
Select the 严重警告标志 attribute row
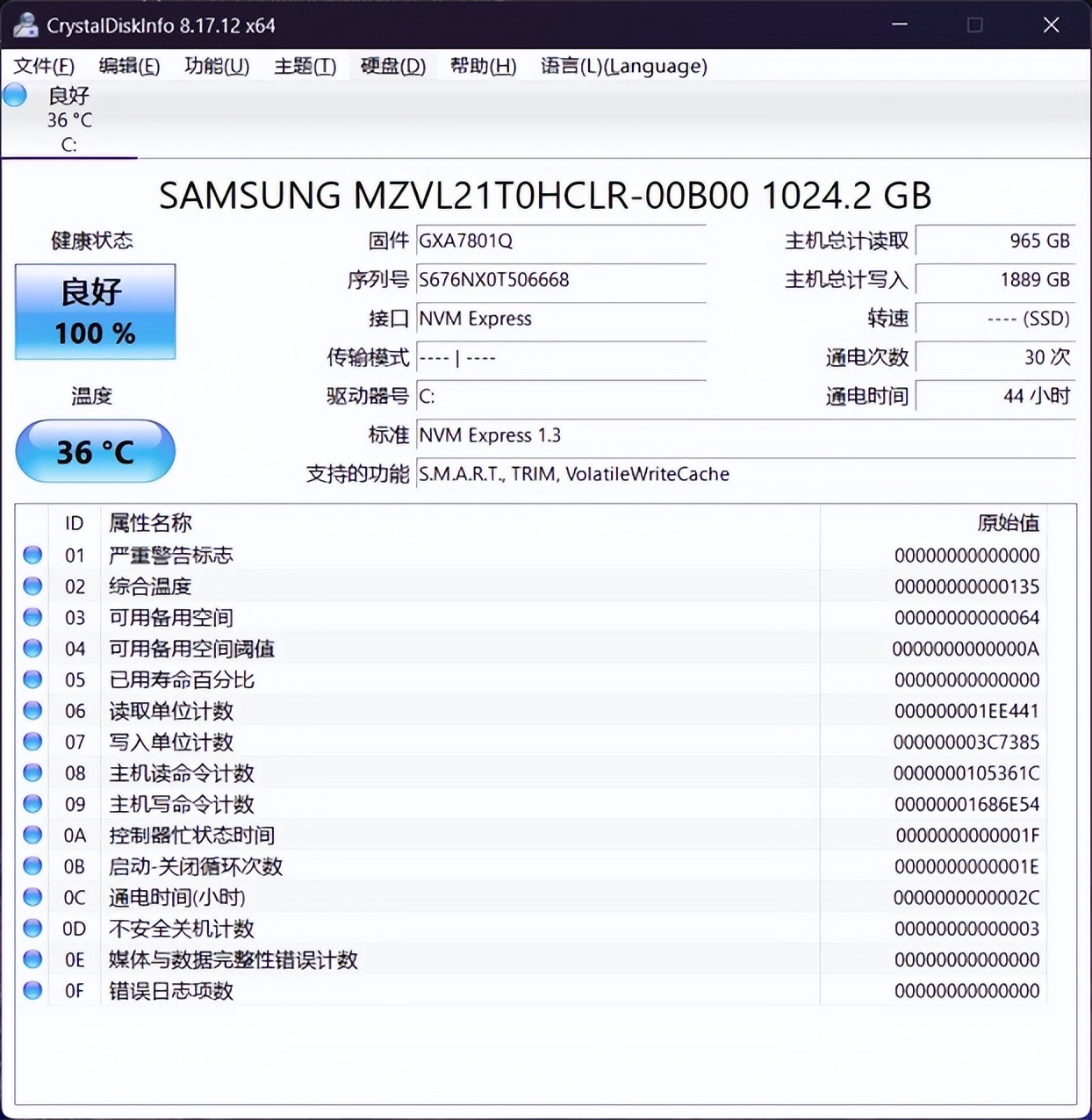(x=531, y=555)
